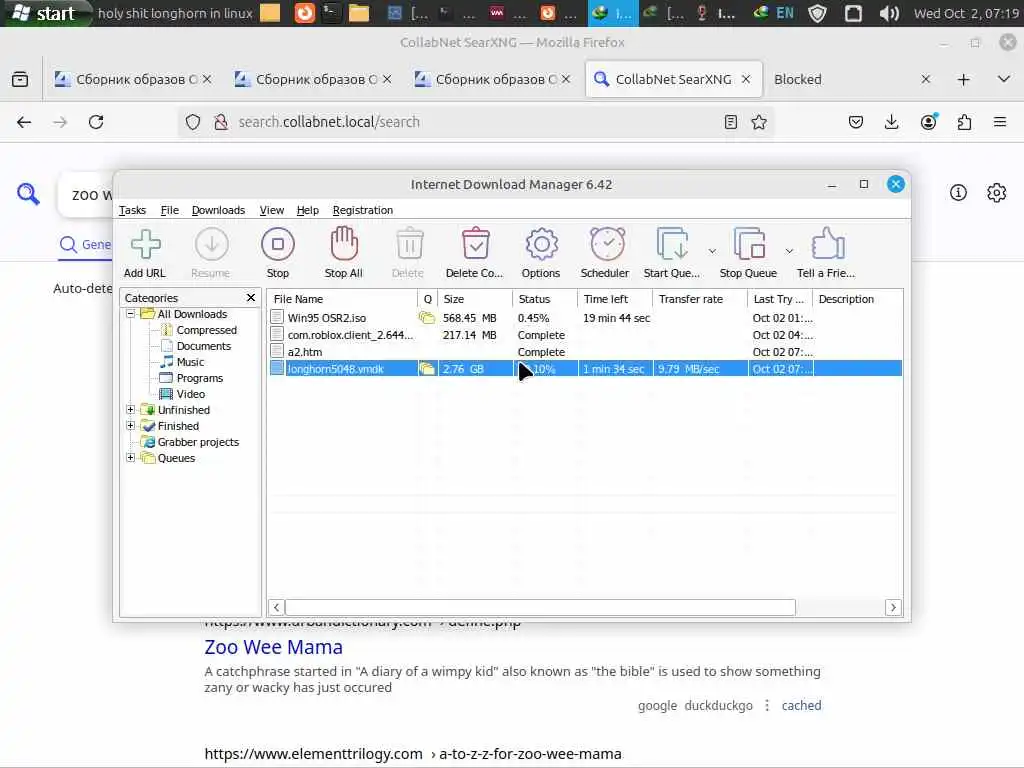Toggle checkbox for longhorn5048.vmdk row
Viewport: 1024px width, 768px height.
pyautogui.click(x=277, y=368)
